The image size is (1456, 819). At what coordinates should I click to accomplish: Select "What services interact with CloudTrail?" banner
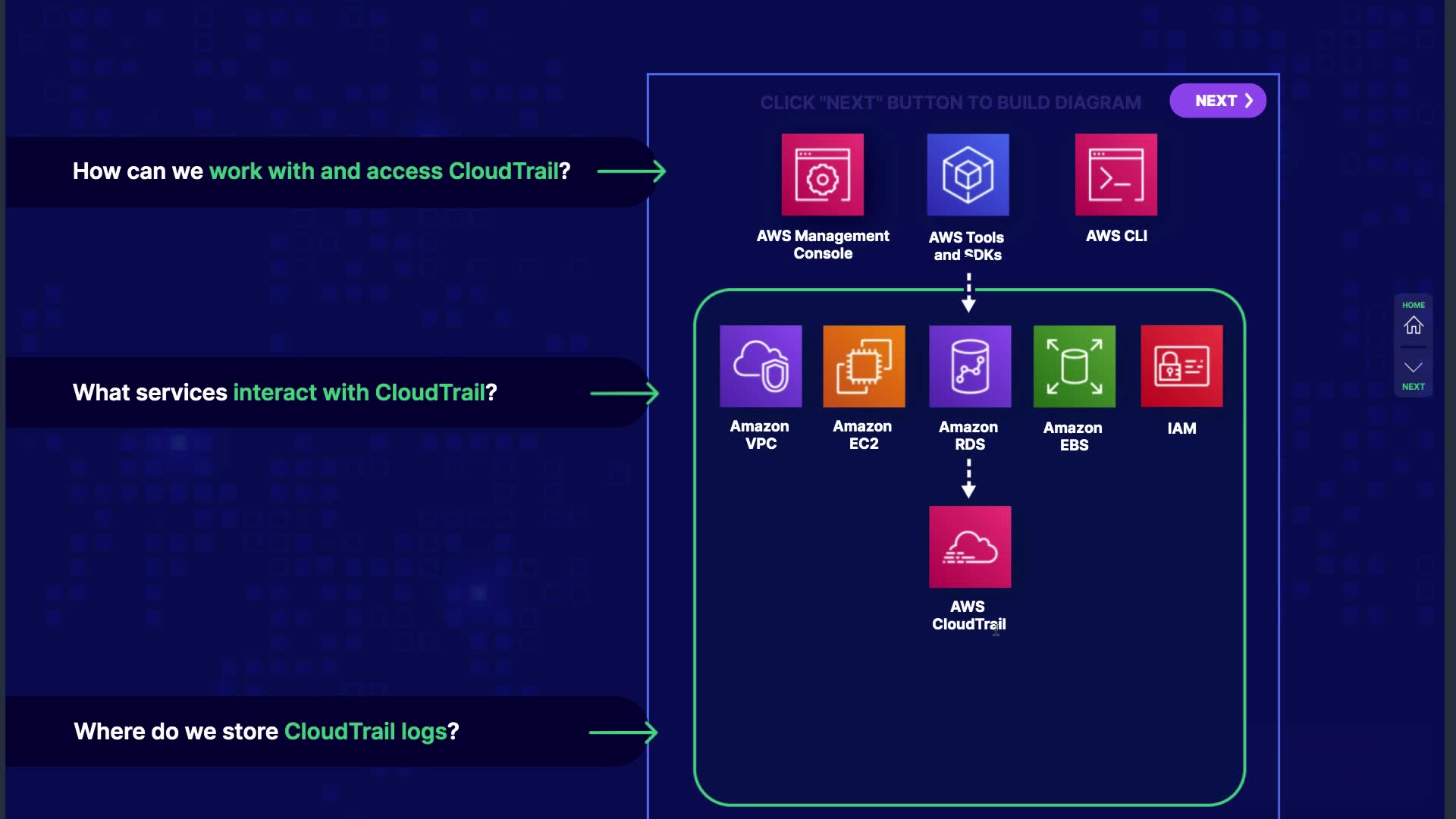285,393
